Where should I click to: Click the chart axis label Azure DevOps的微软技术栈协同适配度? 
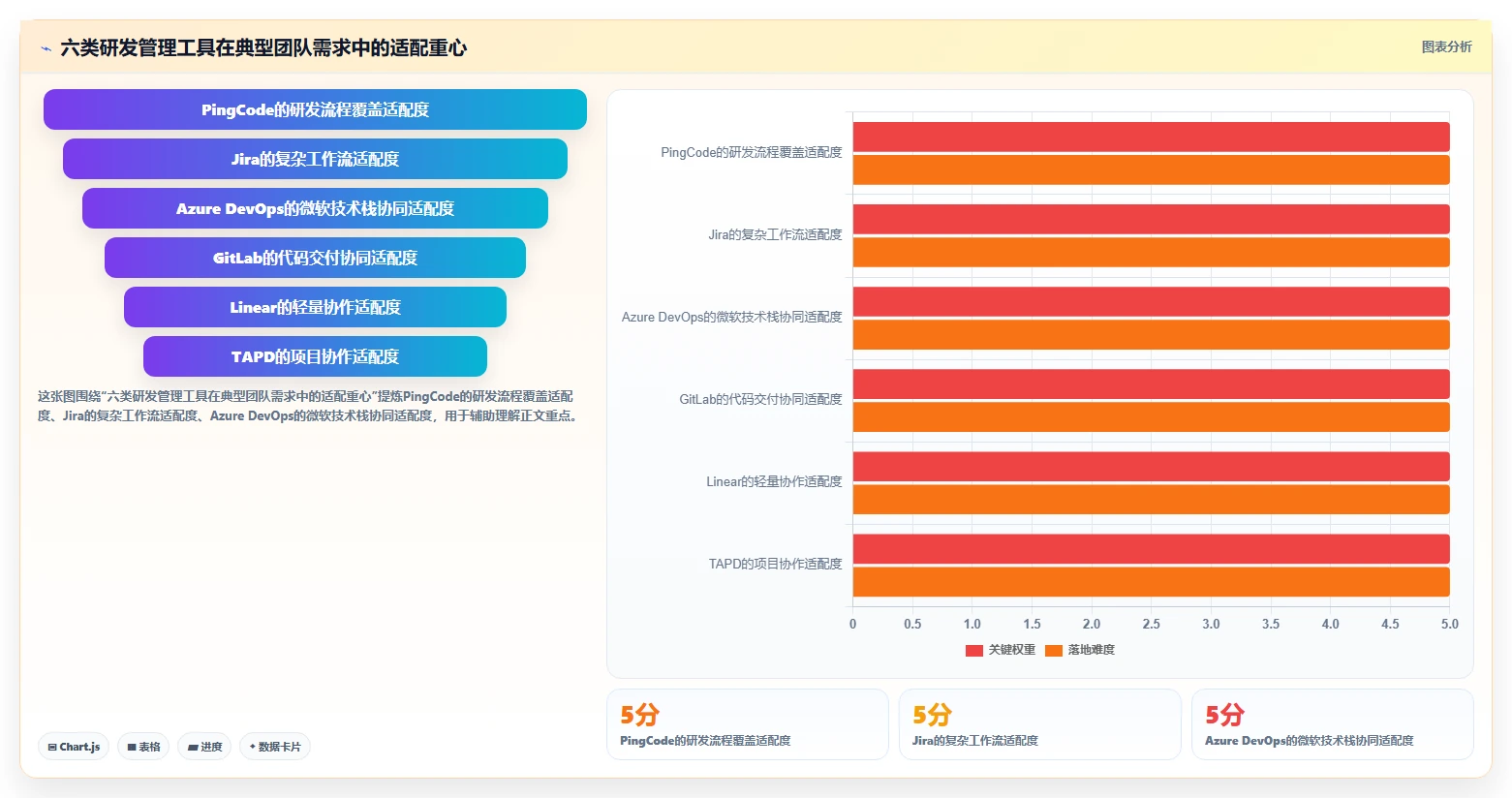tap(731, 317)
